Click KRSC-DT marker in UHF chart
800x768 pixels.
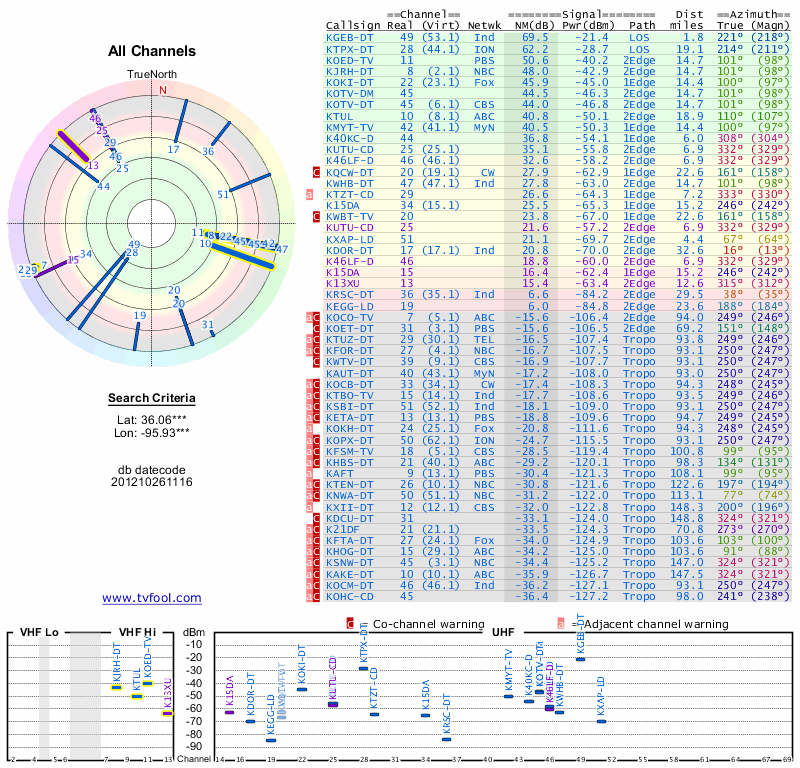coord(446,739)
